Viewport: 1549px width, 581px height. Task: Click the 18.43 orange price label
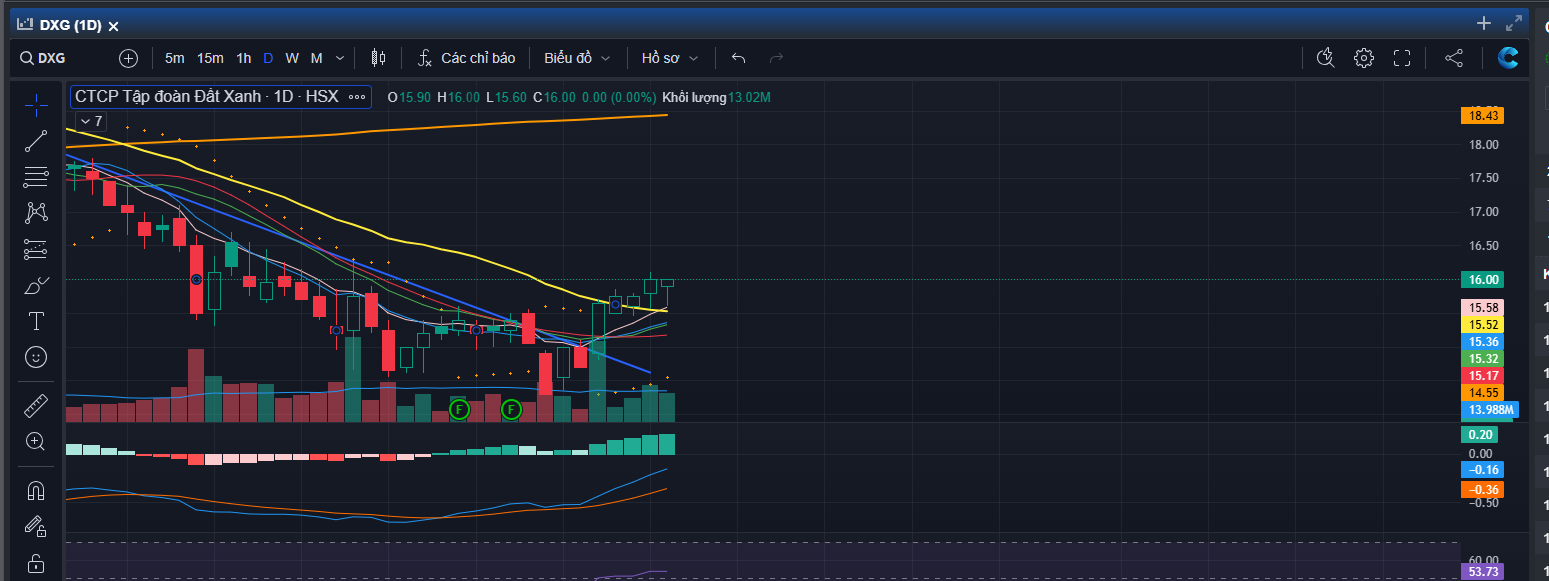point(1482,116)
